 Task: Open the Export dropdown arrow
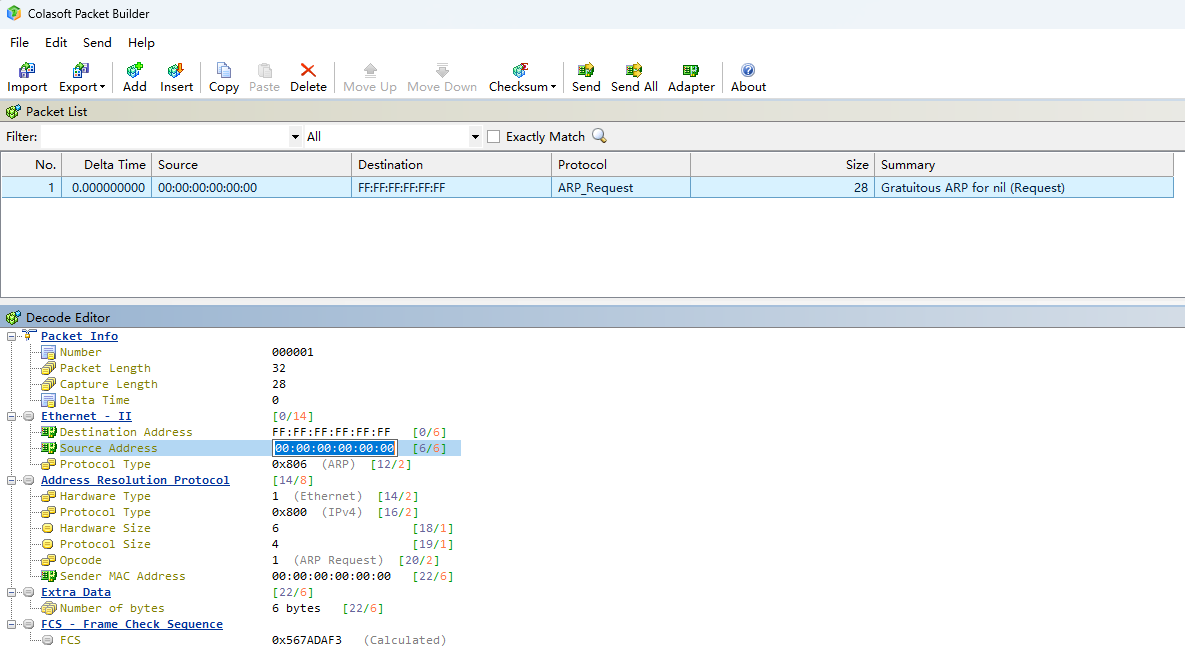[104, 87]
